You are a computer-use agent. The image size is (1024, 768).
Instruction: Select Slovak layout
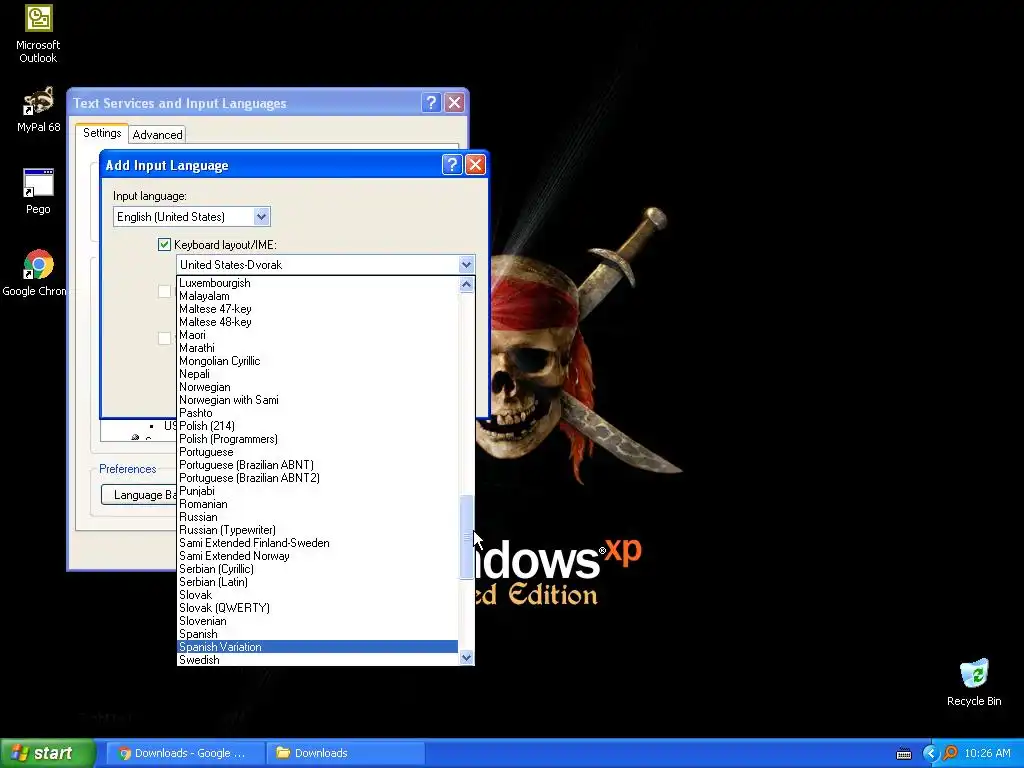tap(317, 595)
